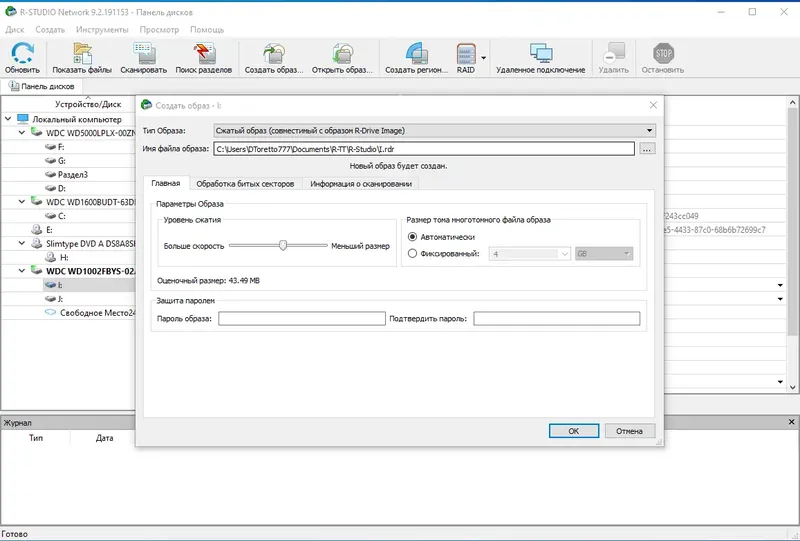The height and width of the screenshot is (541, 800).
Task: Collapse the WDC WD5000LPLX disk node
Action: 22,133
